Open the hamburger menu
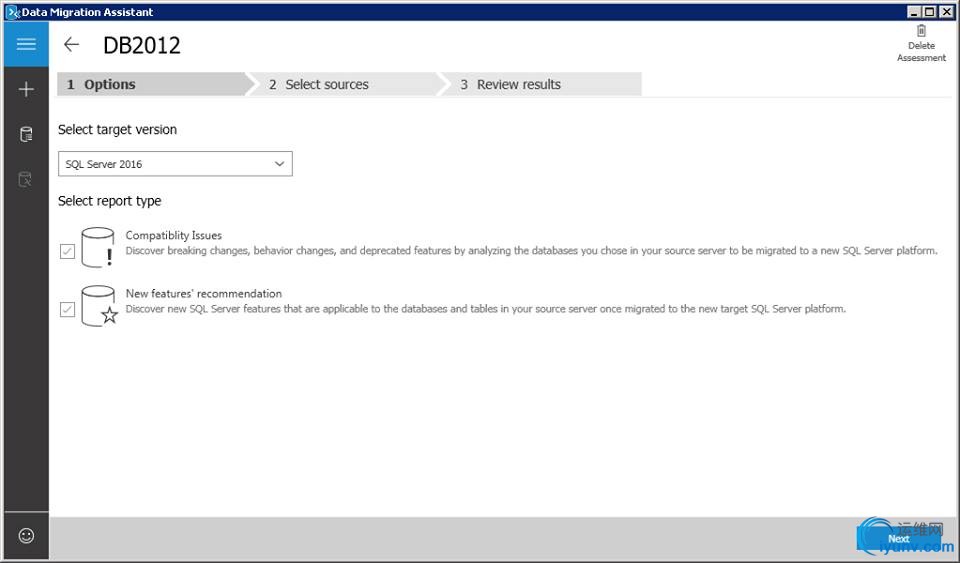 pos(26,44)
